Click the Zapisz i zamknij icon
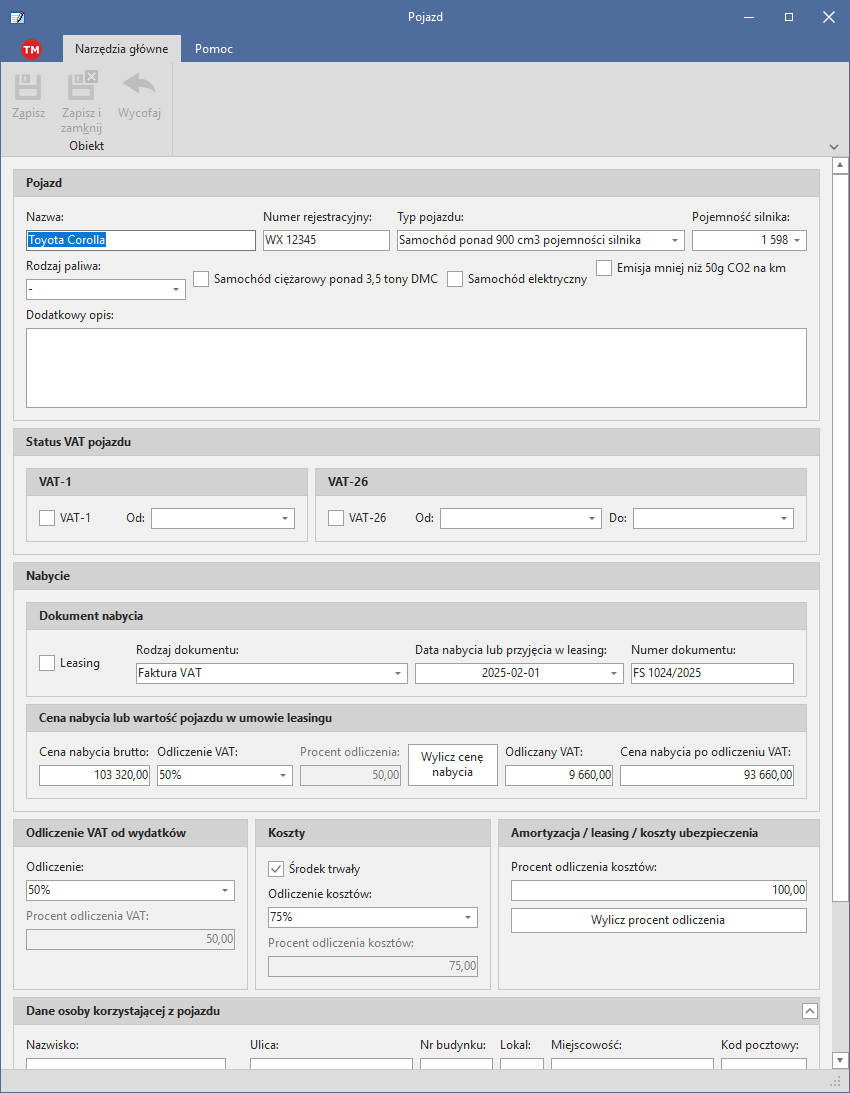Screen dimensions: 850x1093 tap(82, 86)
